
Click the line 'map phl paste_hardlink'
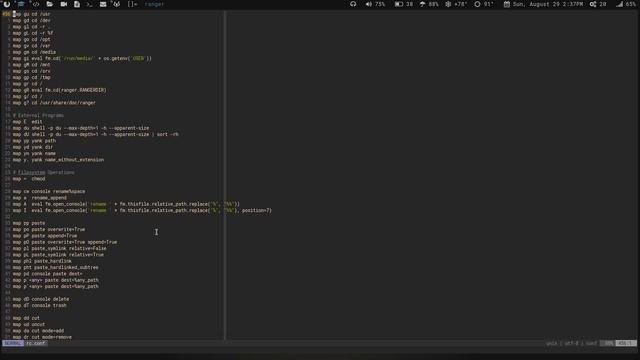point(42,261)
